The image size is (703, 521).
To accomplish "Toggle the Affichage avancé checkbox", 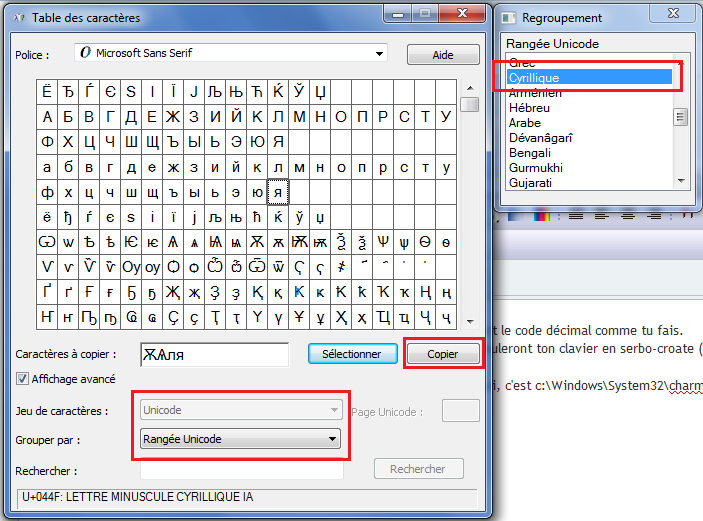I will click(23, 379).
